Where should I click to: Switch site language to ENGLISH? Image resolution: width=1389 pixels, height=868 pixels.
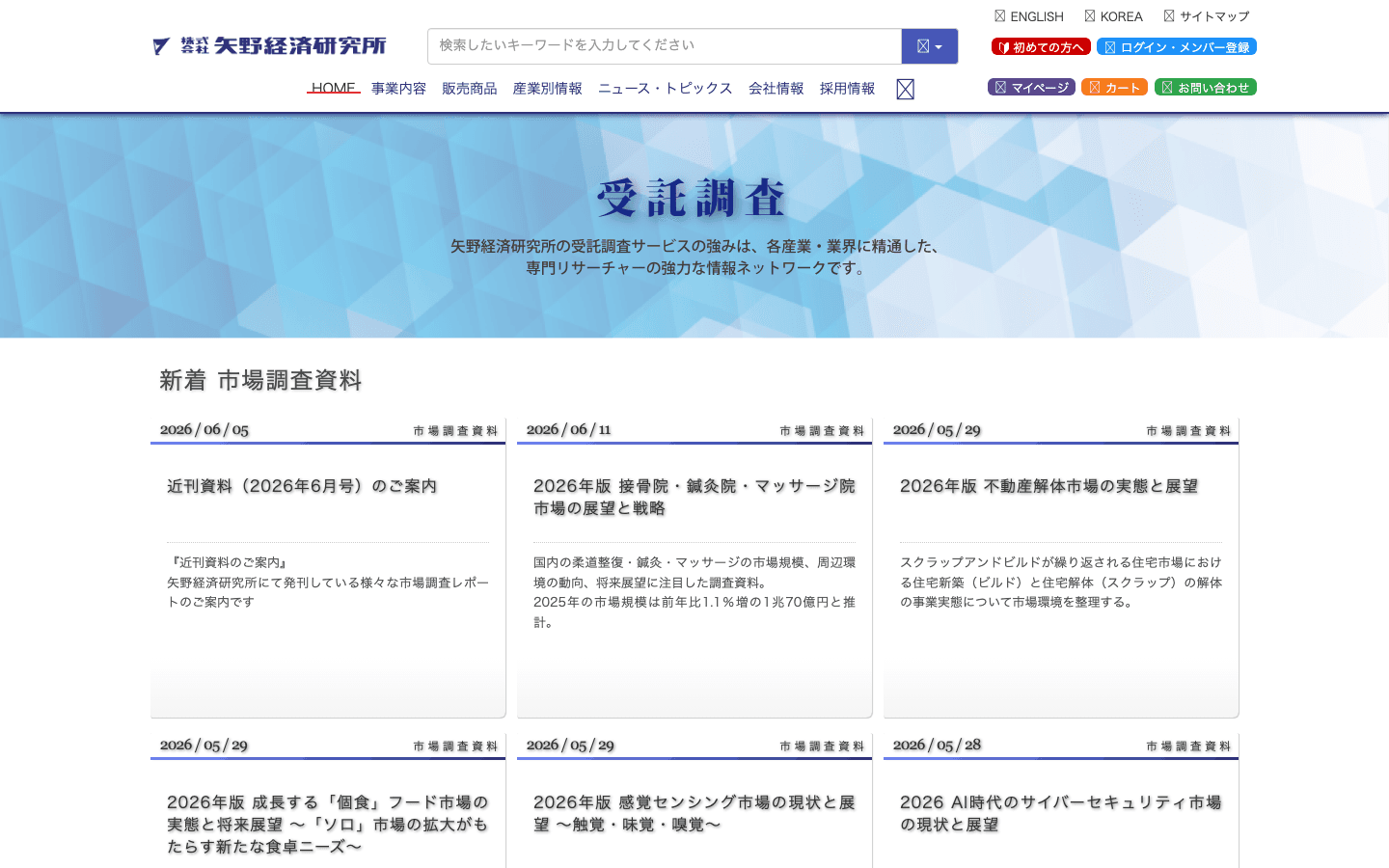[x=1029, y=16]
